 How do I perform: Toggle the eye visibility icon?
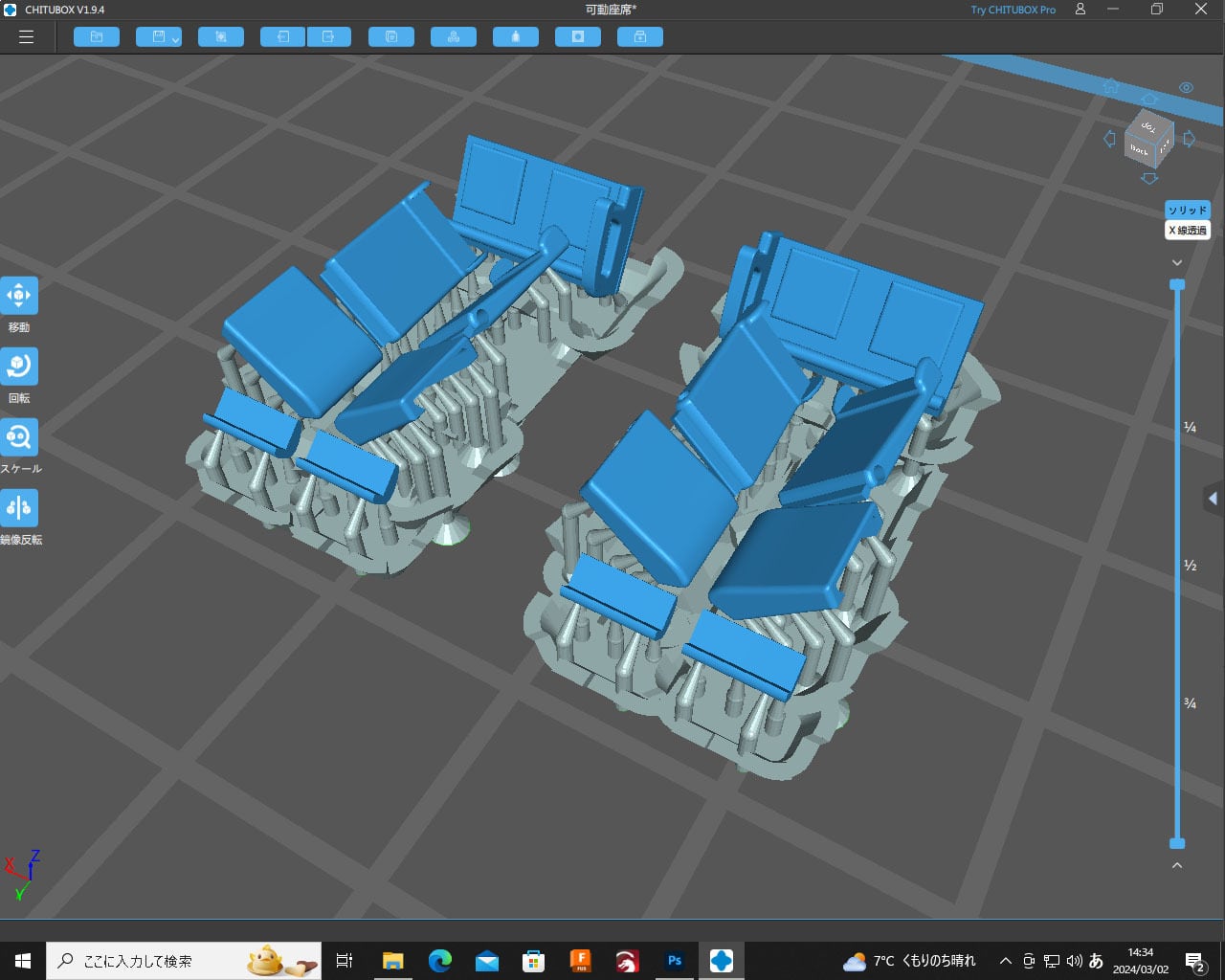click(1186, 88)
